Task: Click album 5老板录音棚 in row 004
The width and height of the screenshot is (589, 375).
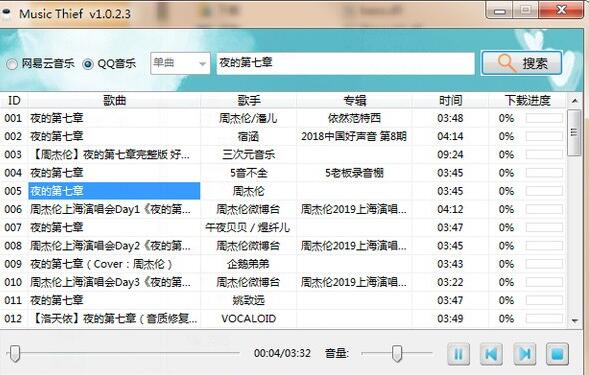Action: [x=354, y=173]
